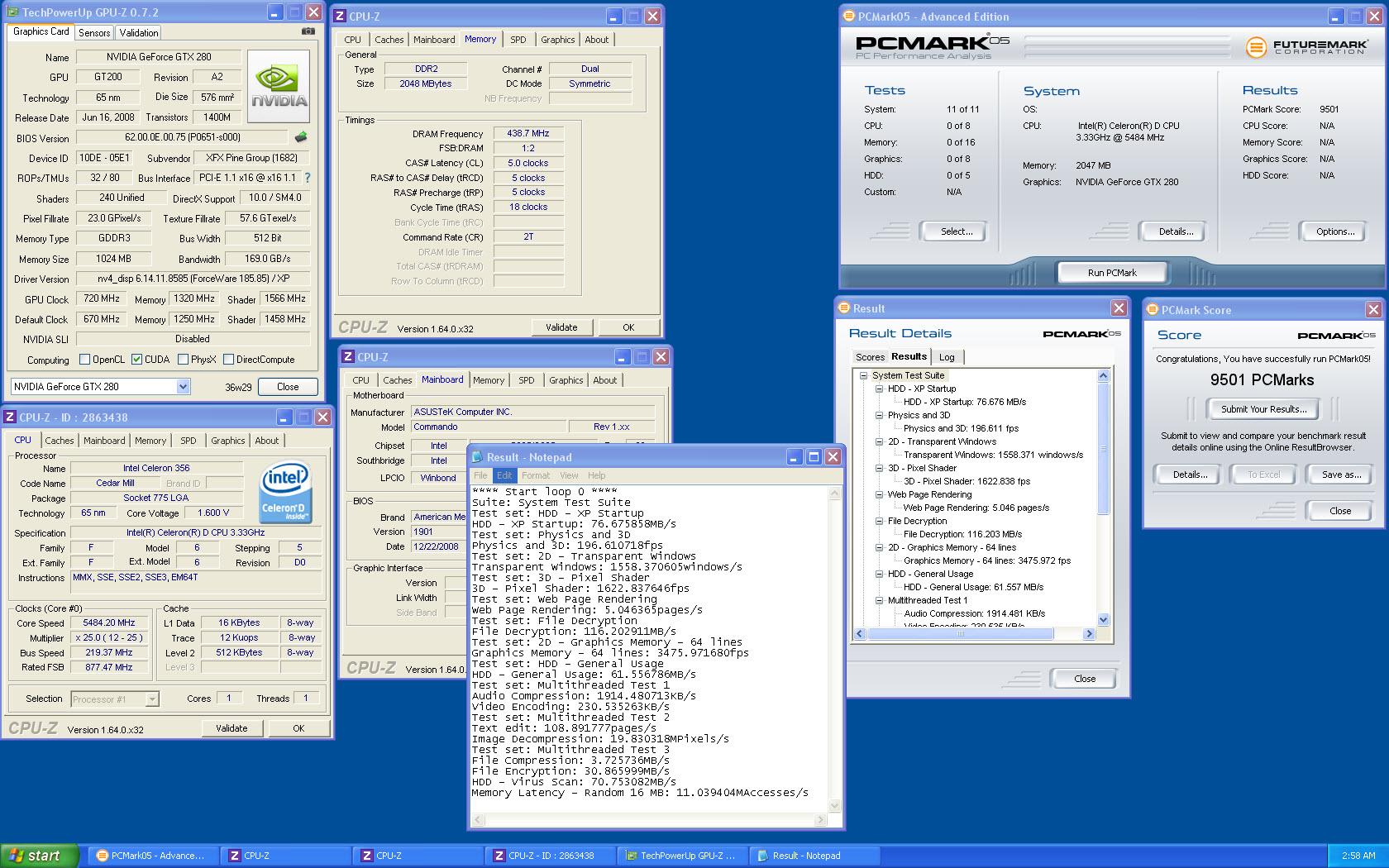The height and width of the screenshot is (868, 1389).
Task: Click the NVIDIA logo in GPU-Z
Action: [279, 86]
